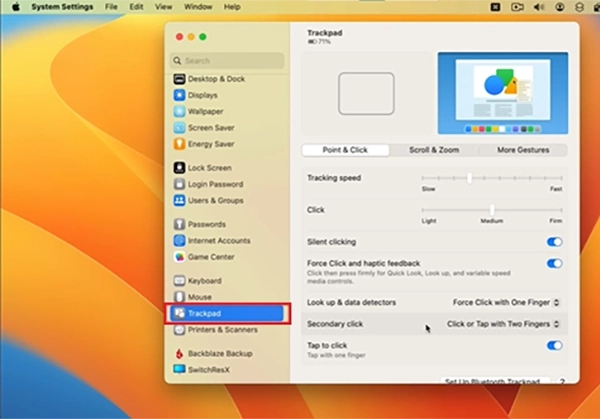Open the Edit menu
This screenshot has width=600, height=419.
point(136,7)
